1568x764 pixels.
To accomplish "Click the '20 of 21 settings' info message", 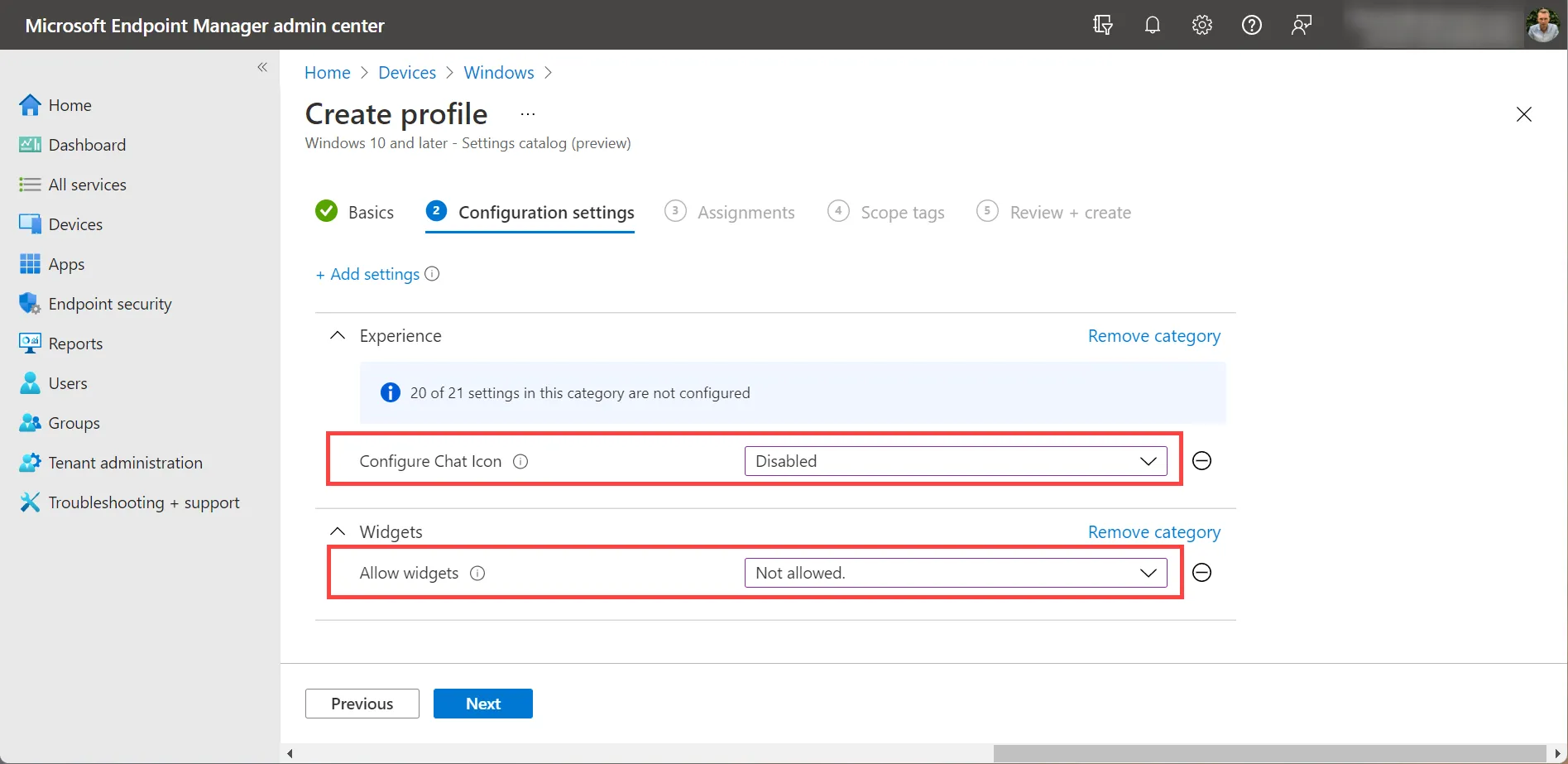I will [x=793, y=393].
